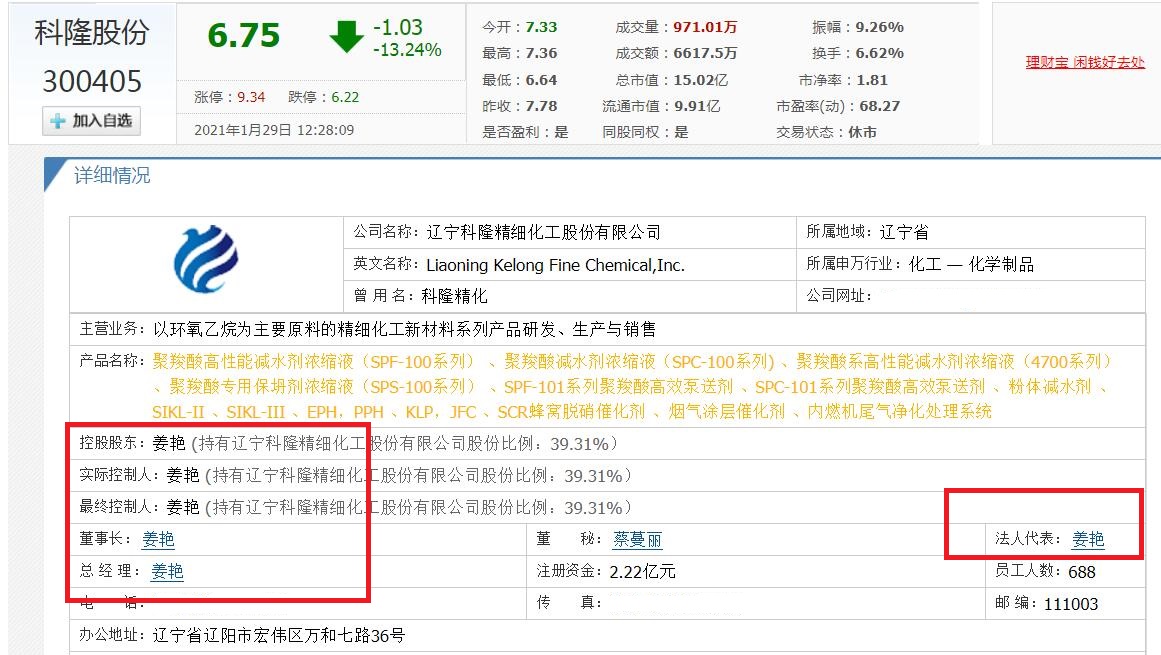Click price-to-book value 1.81
Viewport: 1161px width, 655px height.
(871, 80)
